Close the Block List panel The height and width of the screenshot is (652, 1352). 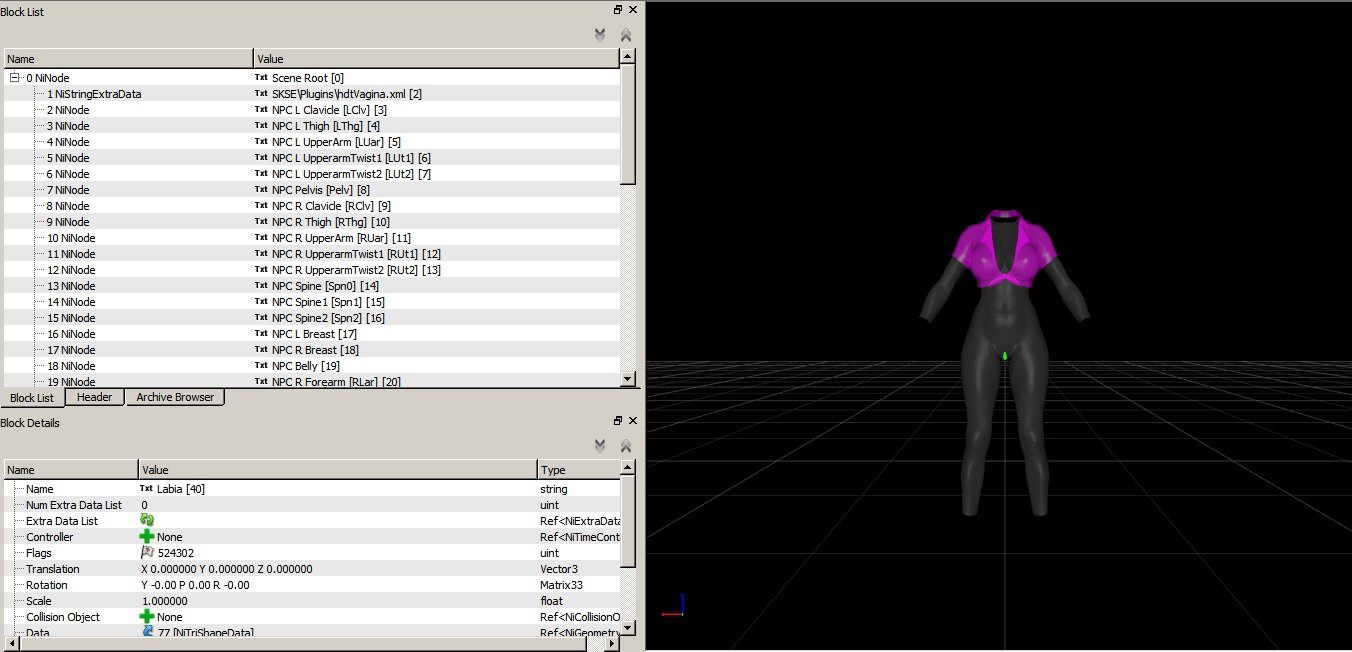[x=634, y=10]
